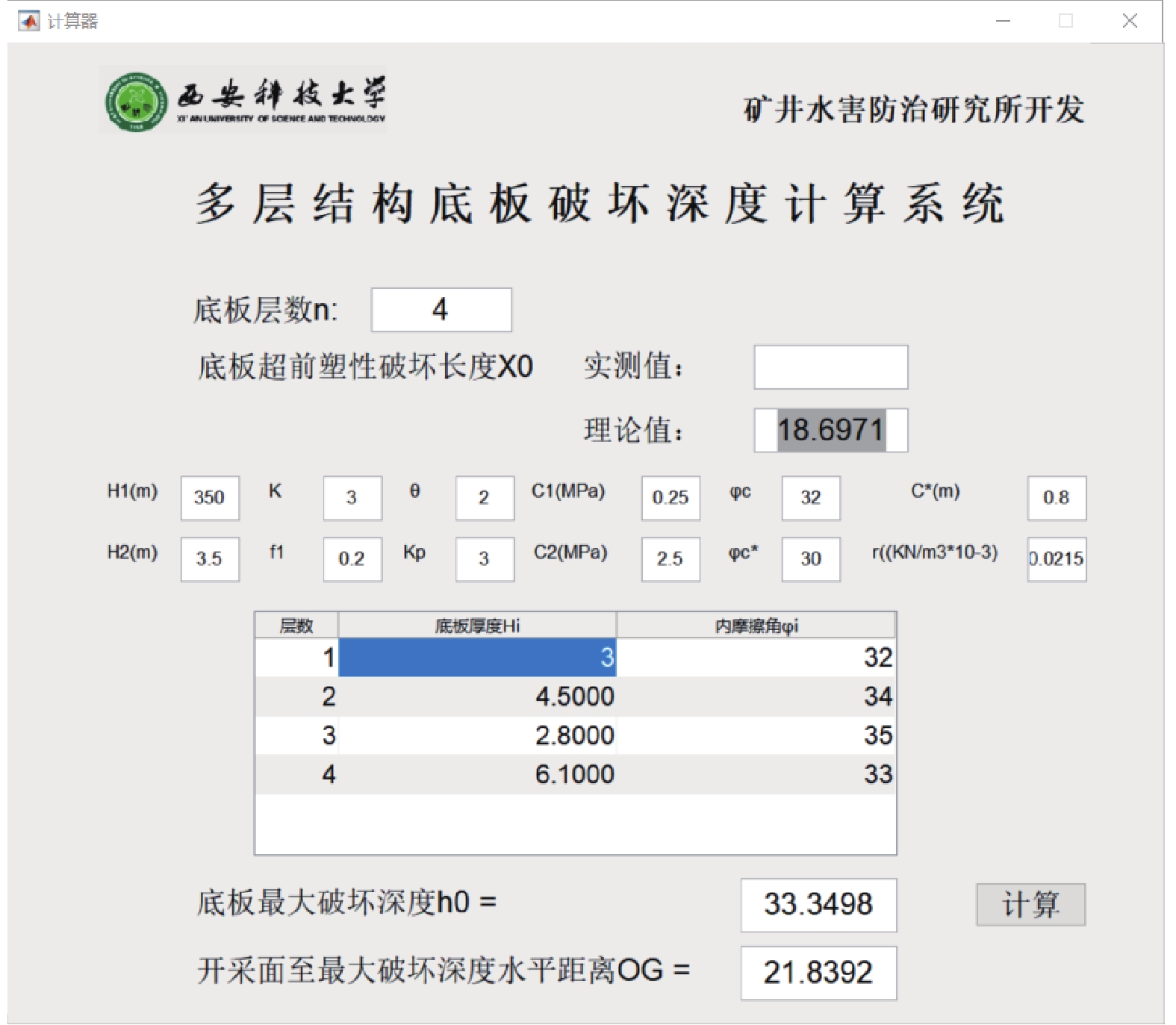Click the f1 input field

tap(352, 559)
